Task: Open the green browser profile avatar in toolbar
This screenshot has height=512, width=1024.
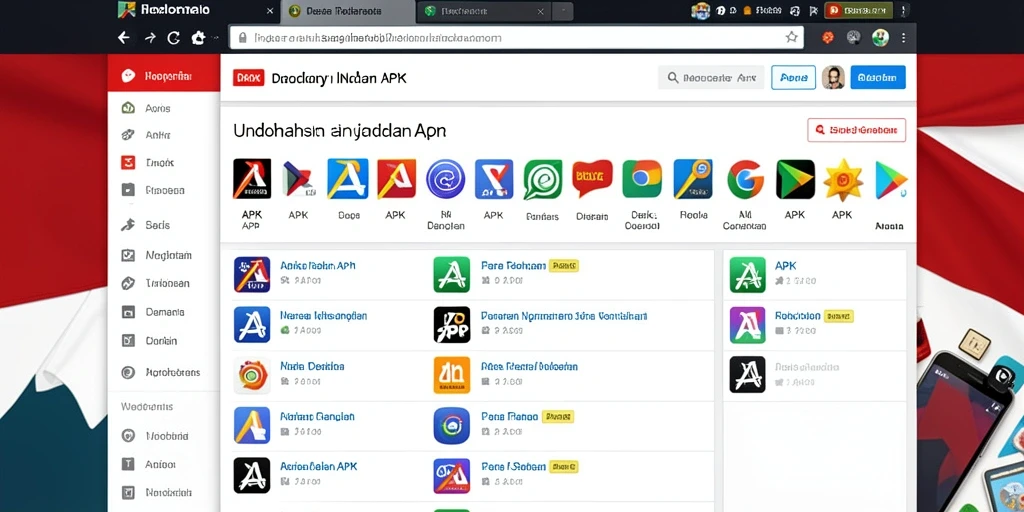Action: coord(880,38)
